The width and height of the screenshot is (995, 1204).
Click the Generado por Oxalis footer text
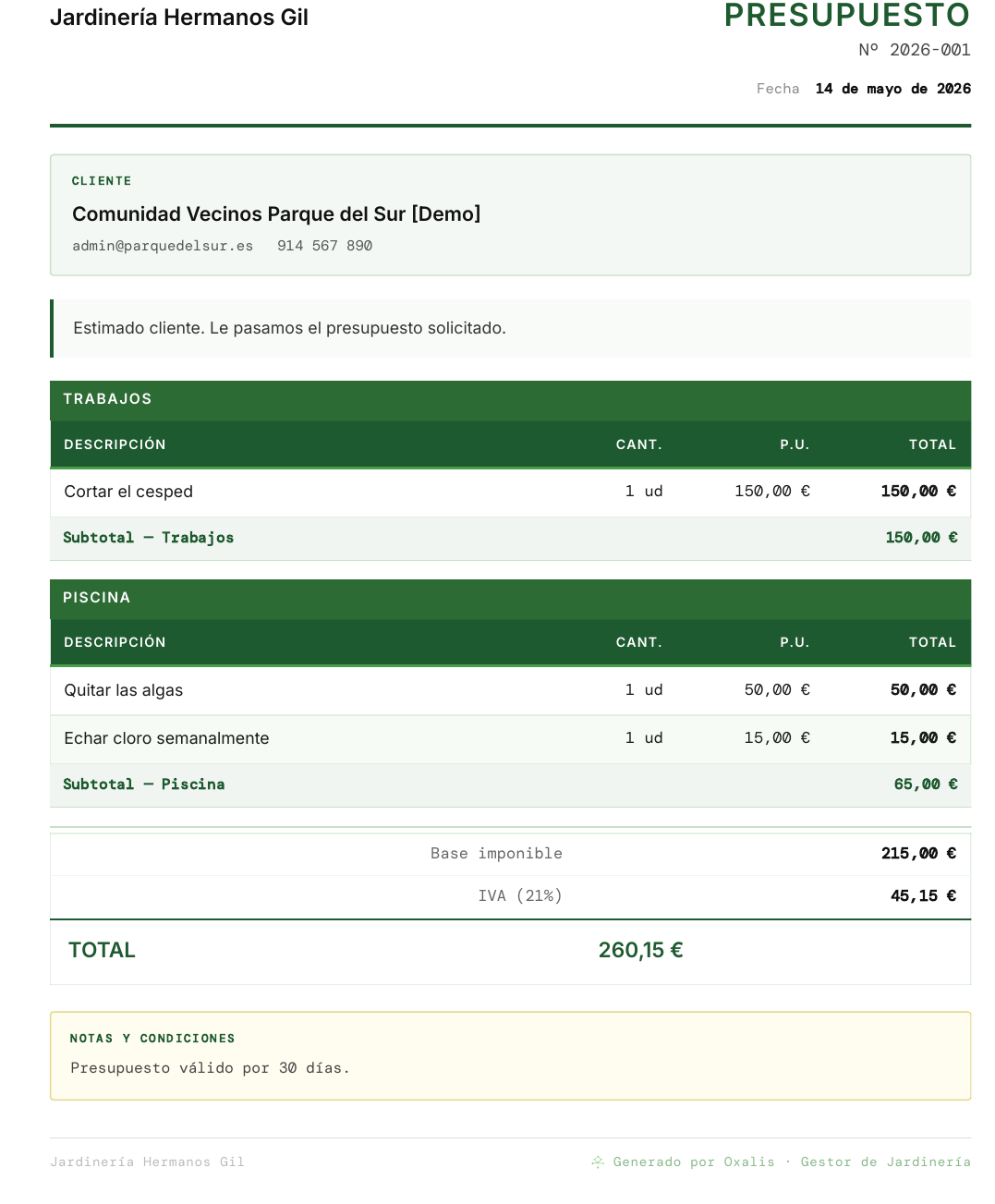click(694, 1161)
